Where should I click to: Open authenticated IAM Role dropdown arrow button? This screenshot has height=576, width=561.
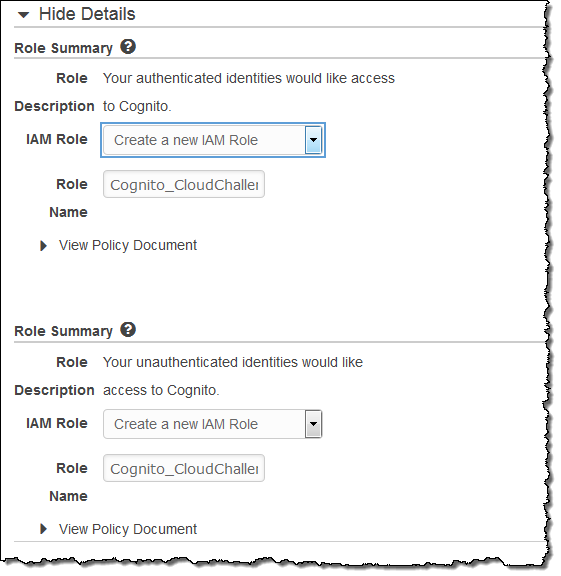pos(313,140)
